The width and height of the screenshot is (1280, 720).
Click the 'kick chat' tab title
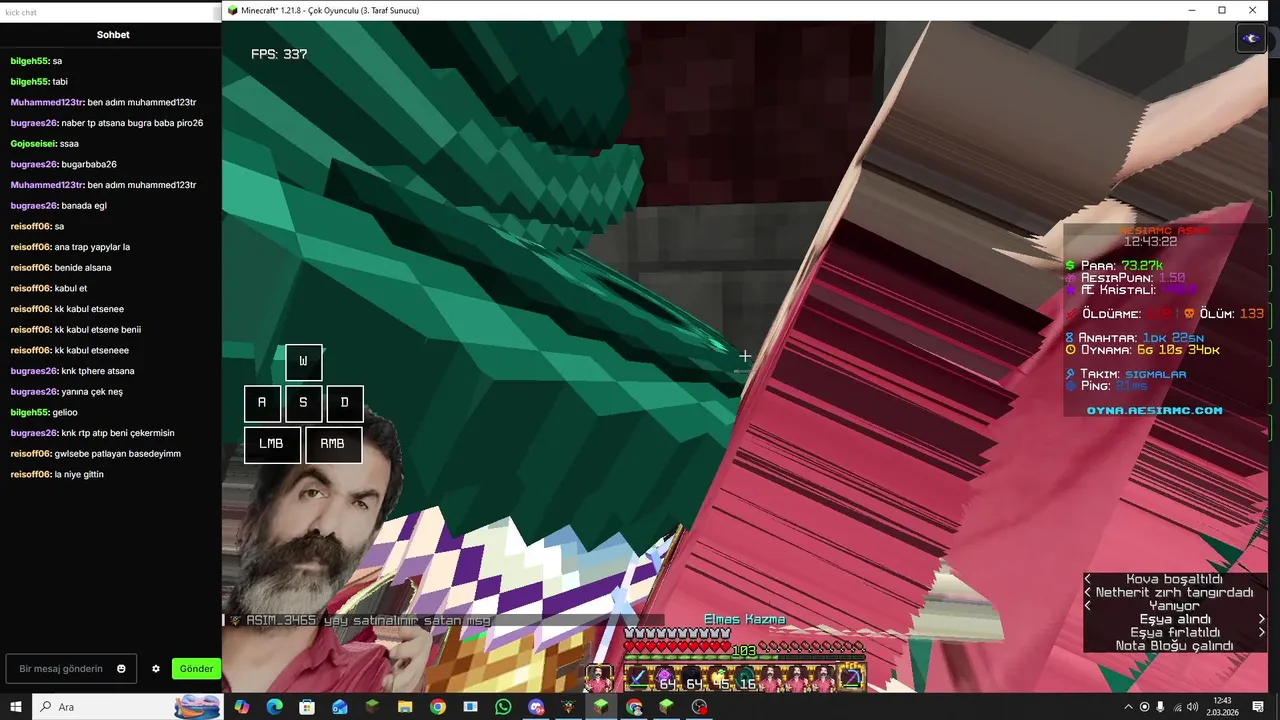click(x=21, y=13)
